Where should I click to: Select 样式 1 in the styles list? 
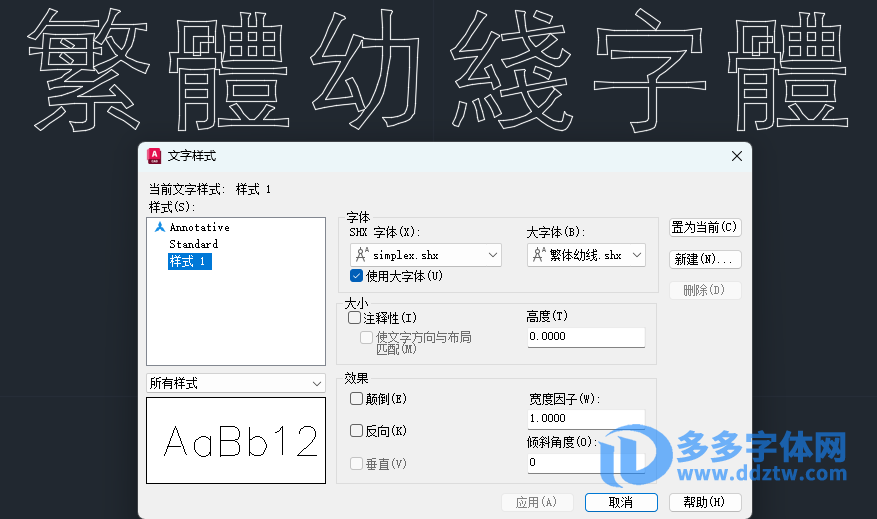[x=189, y=262]
